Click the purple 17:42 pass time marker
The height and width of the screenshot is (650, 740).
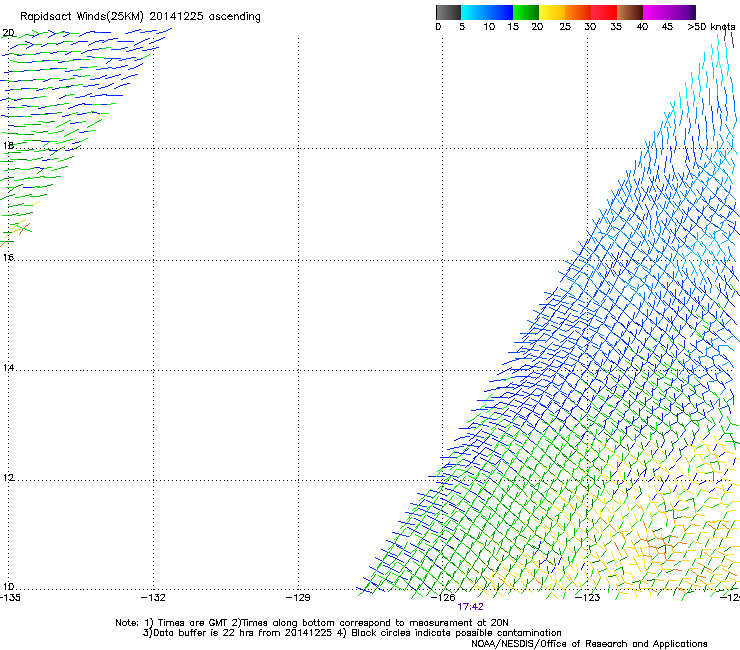click(x=470, y=607)
